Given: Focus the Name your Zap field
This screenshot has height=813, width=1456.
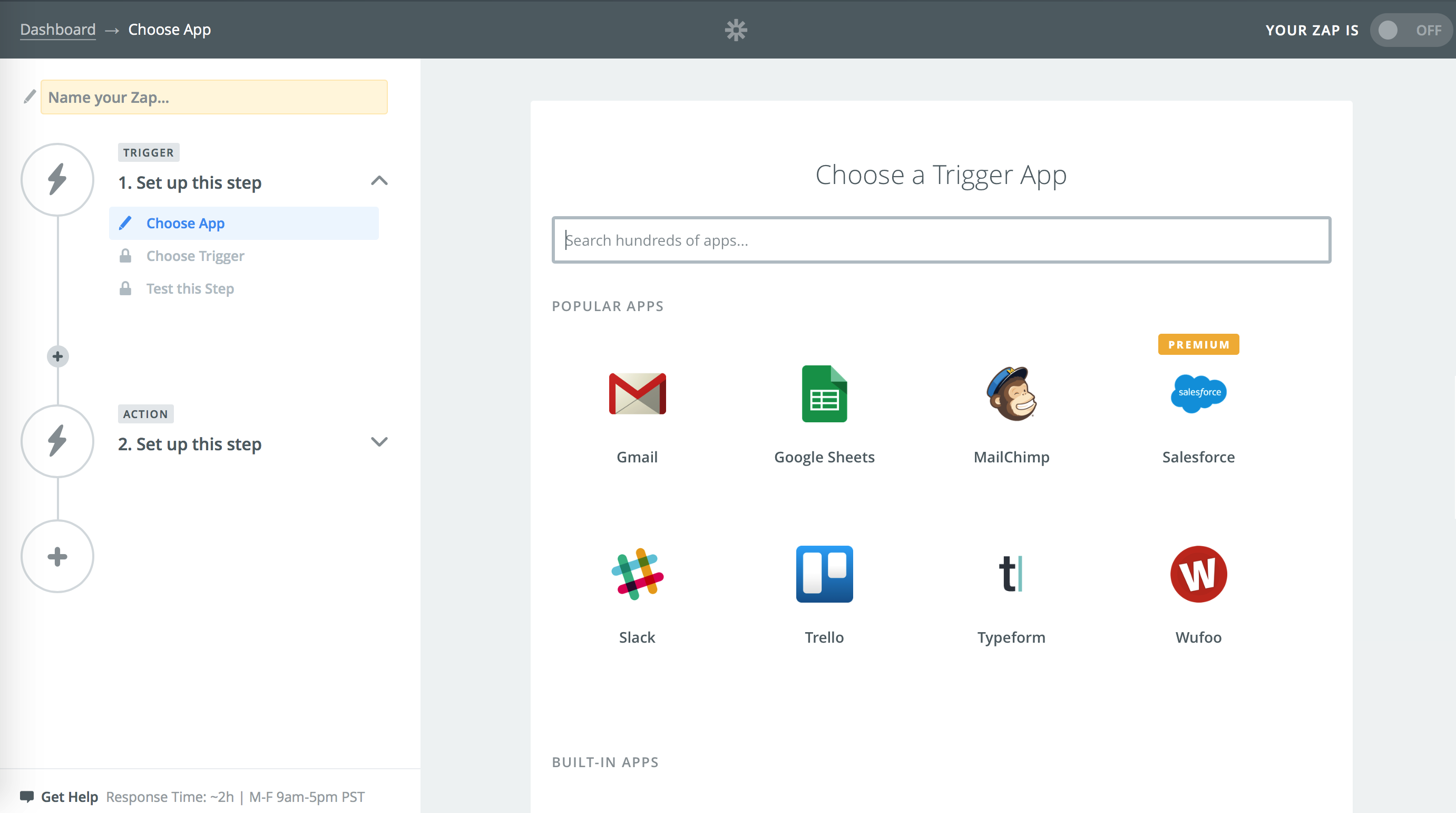Looking at the screenshot, I should tap(213, 96).
